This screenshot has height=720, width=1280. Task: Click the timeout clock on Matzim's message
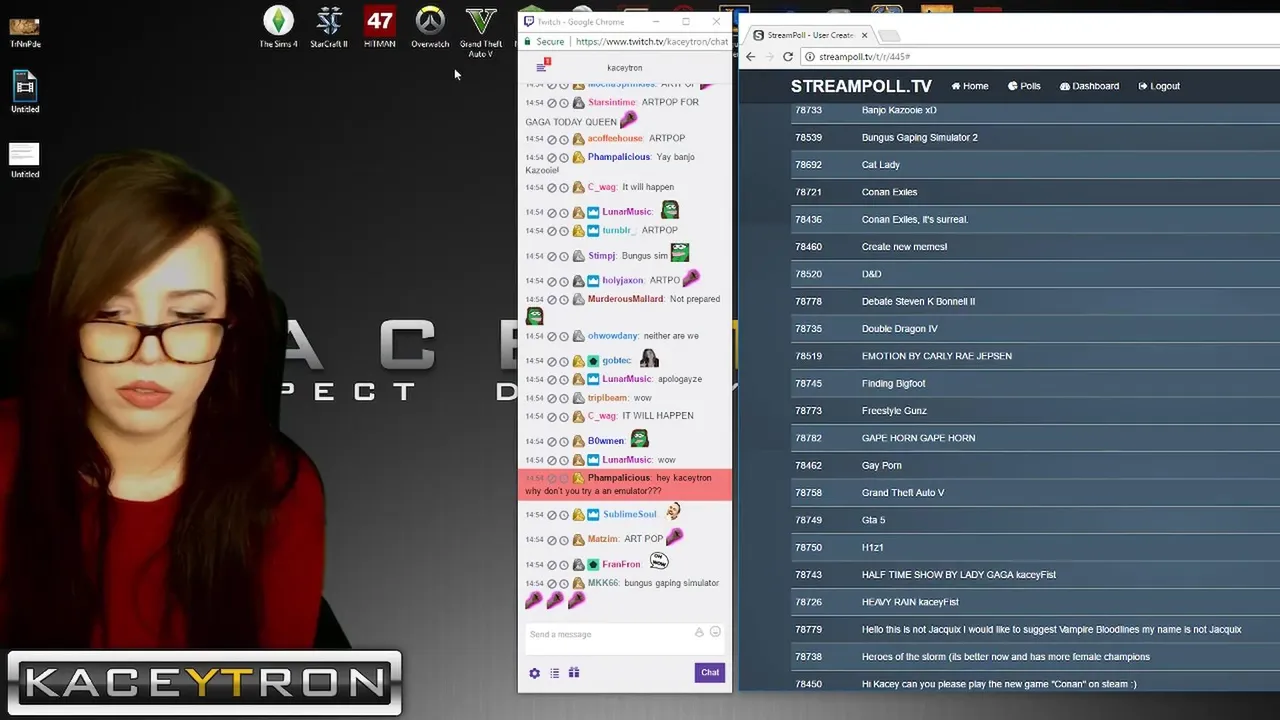(x=564, y=540)
